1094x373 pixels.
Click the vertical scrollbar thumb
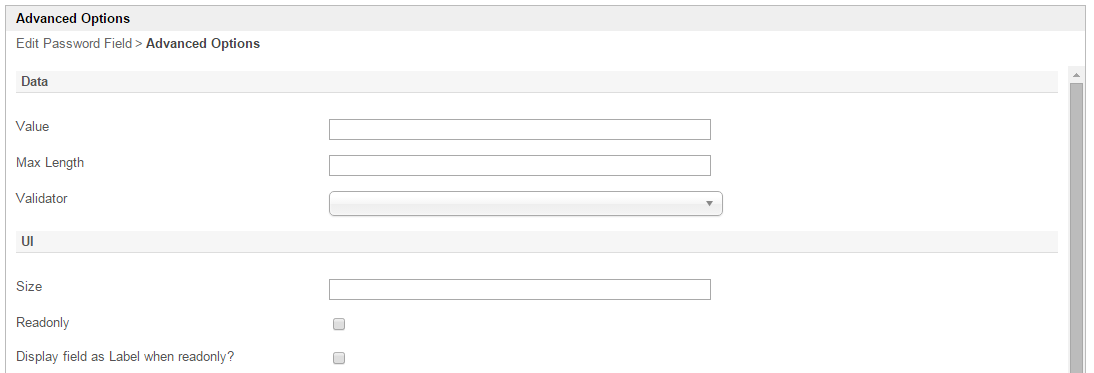coord(1076,227)
